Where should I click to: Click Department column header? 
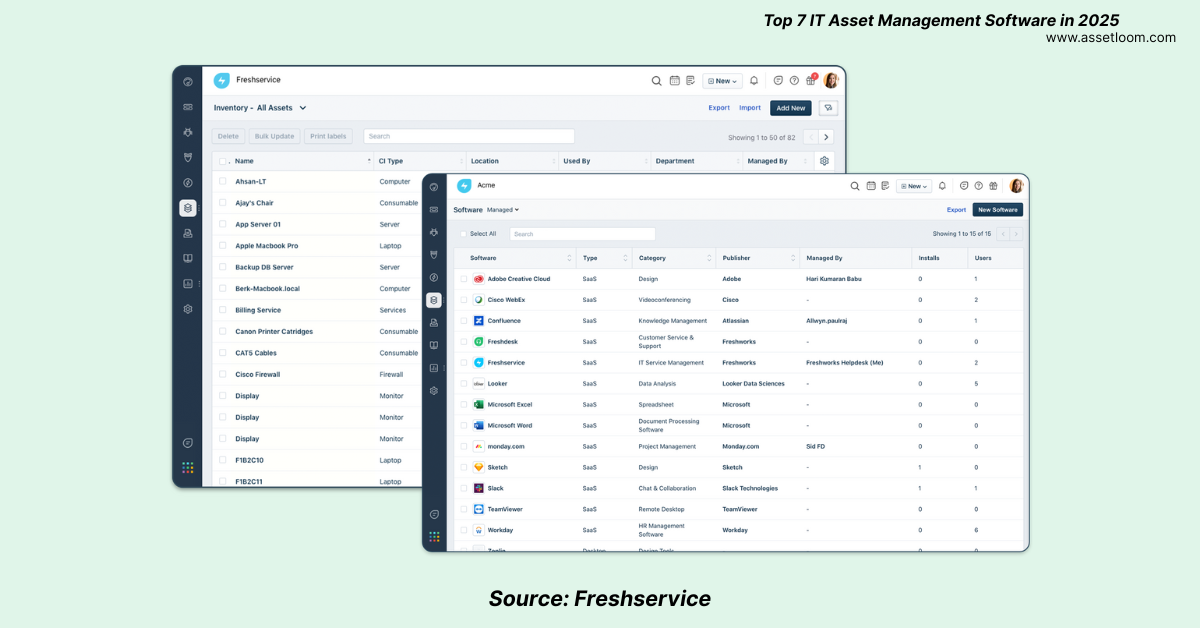click(x=675, y=161)
